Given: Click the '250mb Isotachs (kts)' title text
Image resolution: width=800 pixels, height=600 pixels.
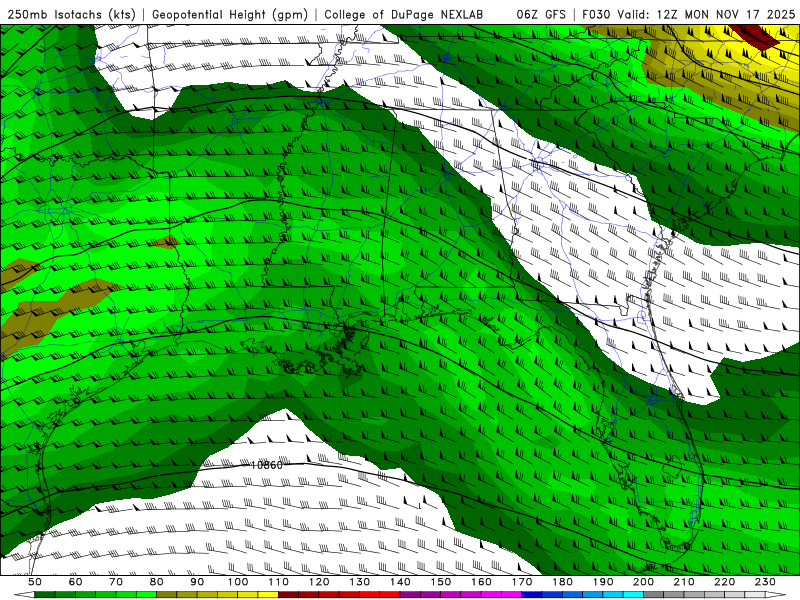Looking at the screenshot, I should (72, 15).
